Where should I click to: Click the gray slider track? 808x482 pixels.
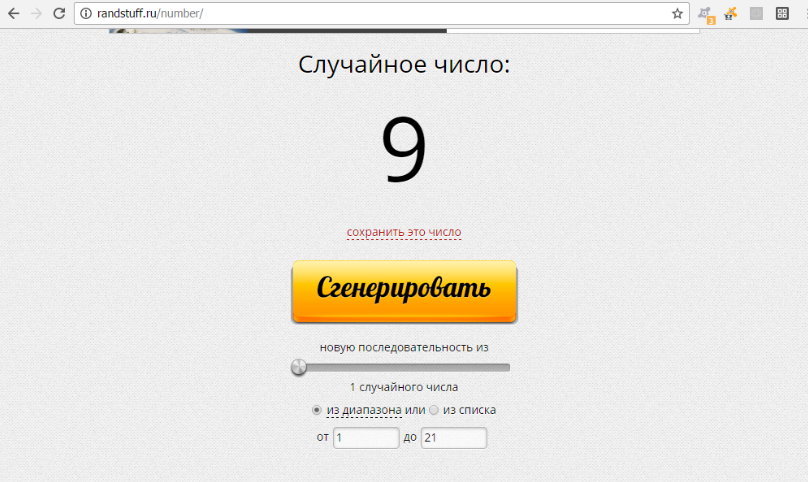tap(401, 368)
